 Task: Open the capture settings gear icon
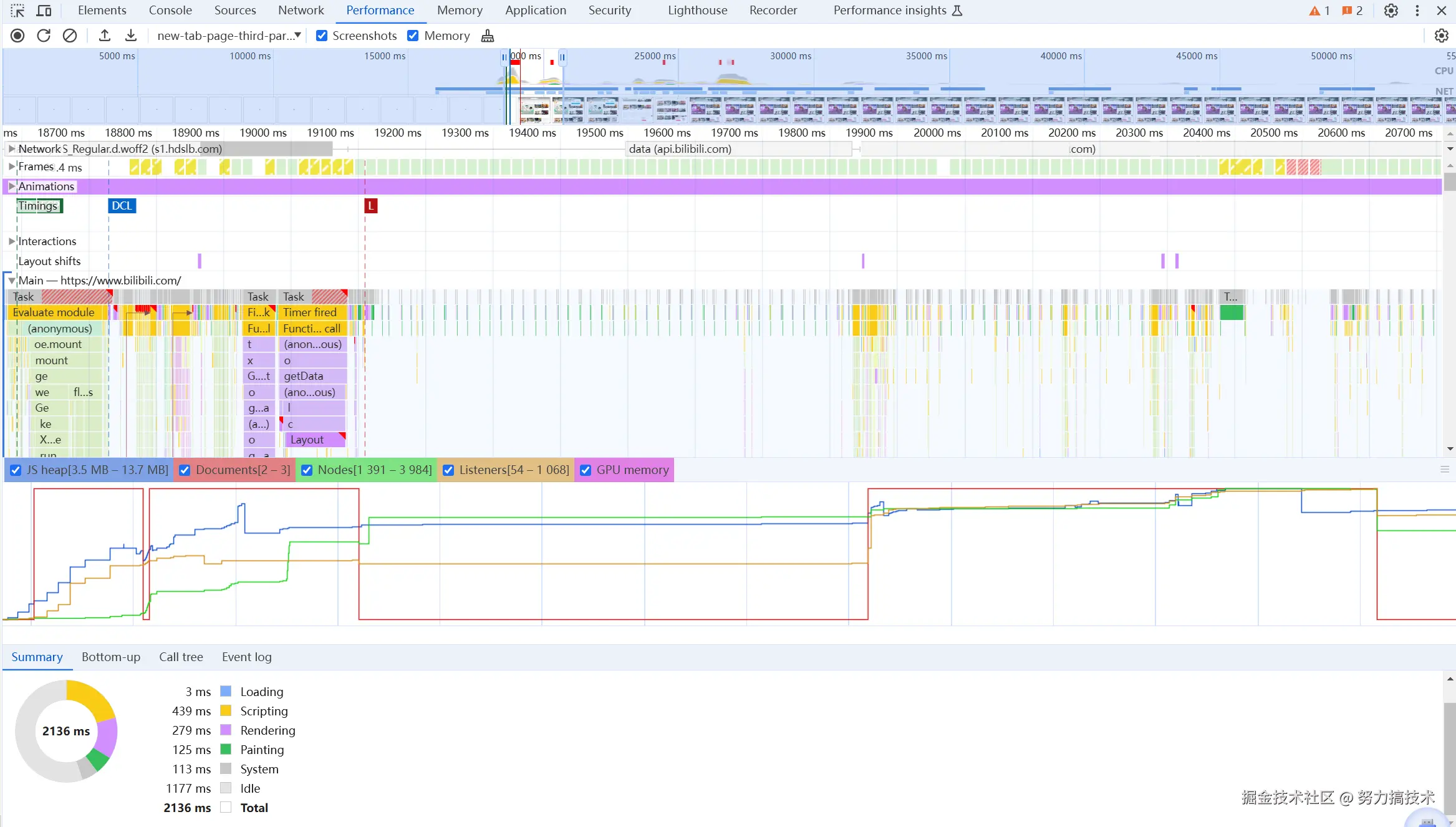point(1441,36)
